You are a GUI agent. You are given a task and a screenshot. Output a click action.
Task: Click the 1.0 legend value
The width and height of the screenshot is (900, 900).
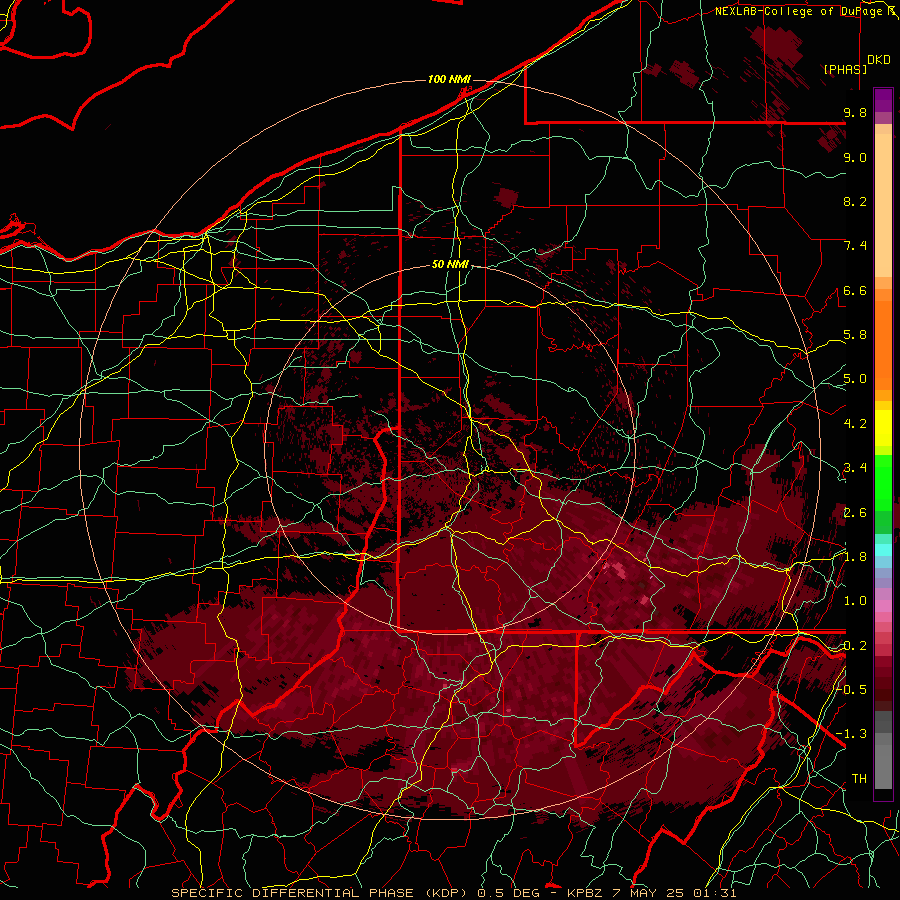(855, 601)
